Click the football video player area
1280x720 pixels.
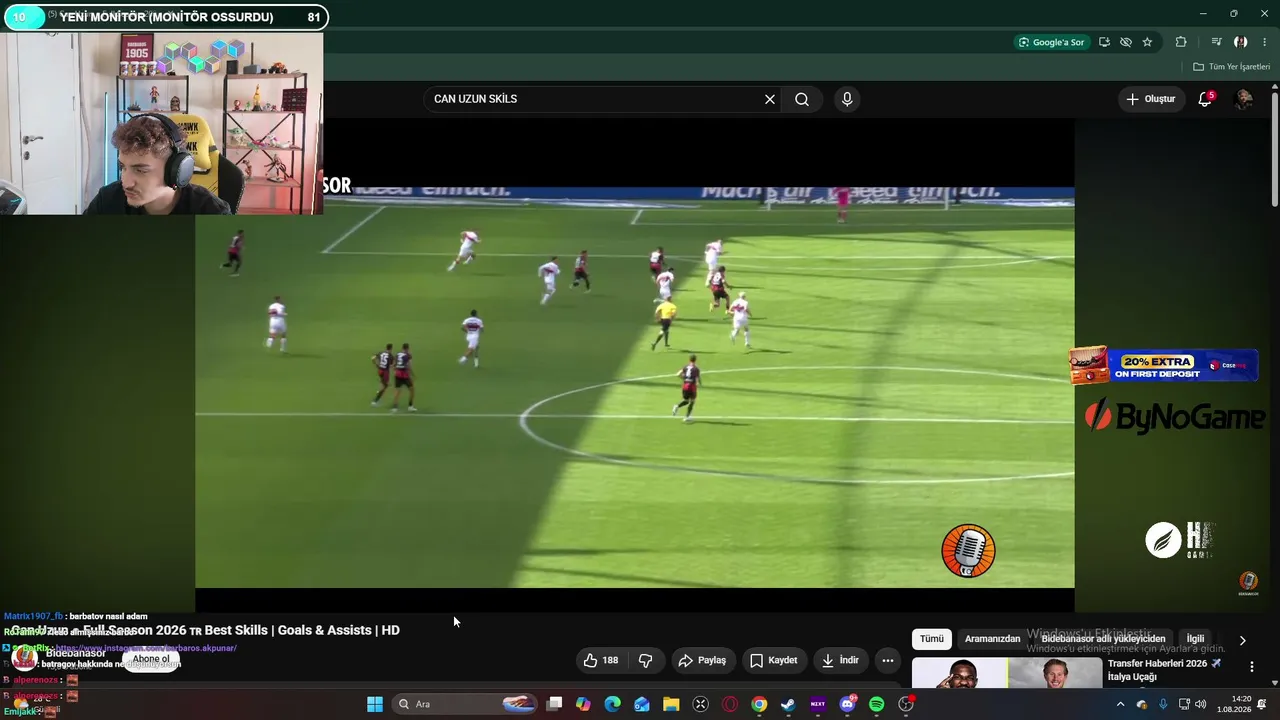[x=635, y=387]
